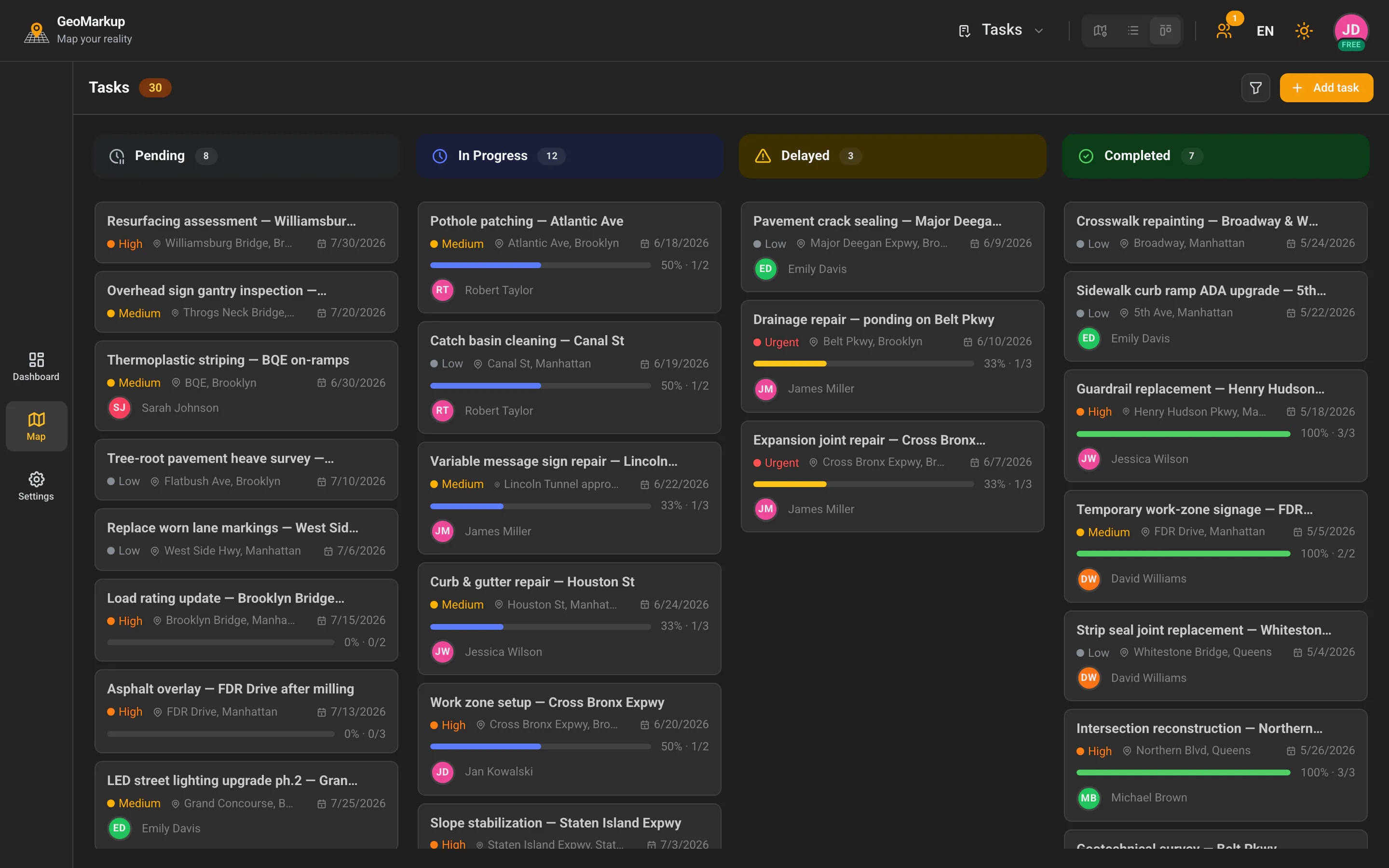
Task: Open team members icon with notification badge
Action: tap(1224, 30)
